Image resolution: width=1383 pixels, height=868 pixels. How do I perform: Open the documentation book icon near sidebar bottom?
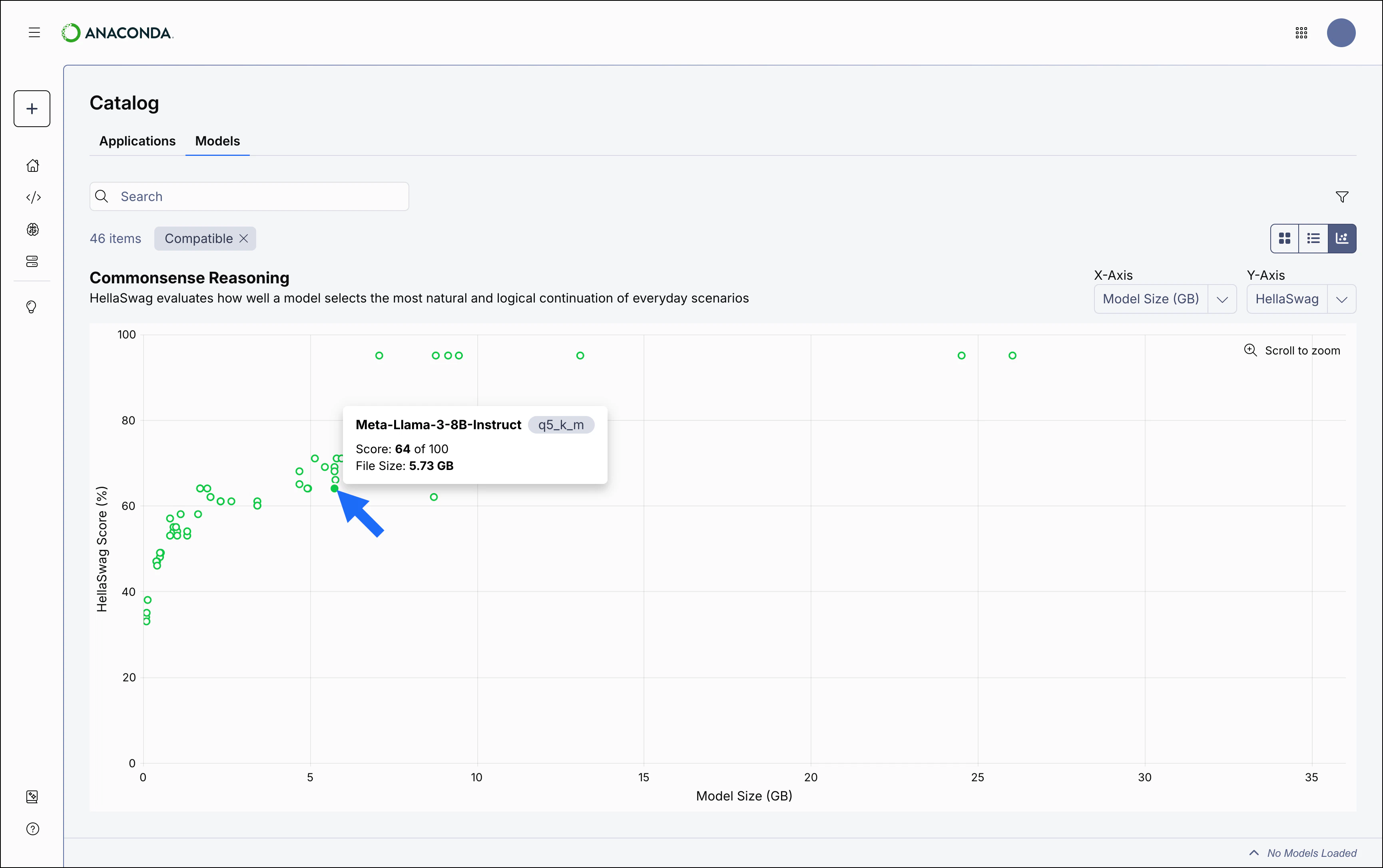33,797
